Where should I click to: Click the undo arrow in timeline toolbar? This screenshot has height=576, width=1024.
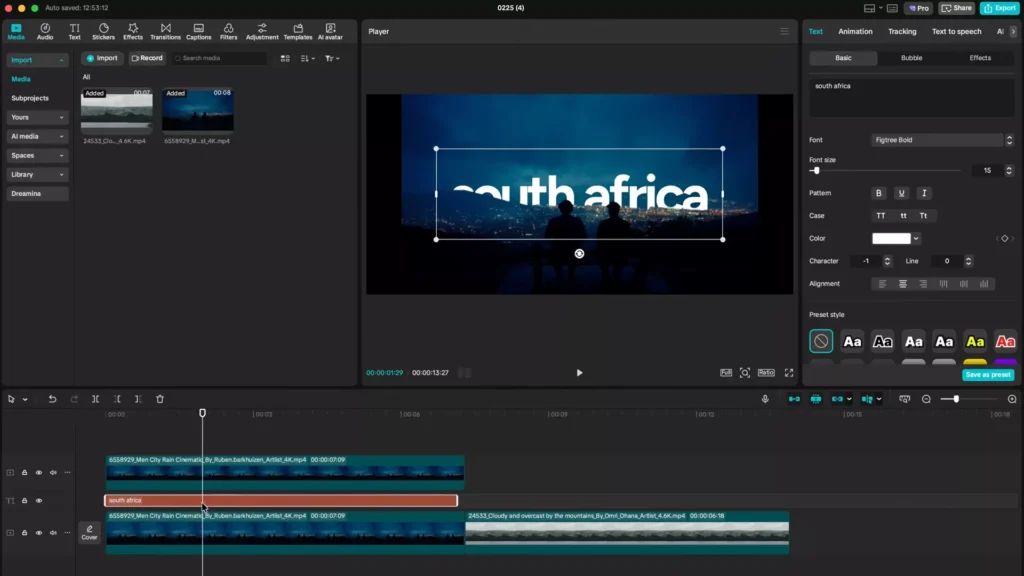point(52,399)
